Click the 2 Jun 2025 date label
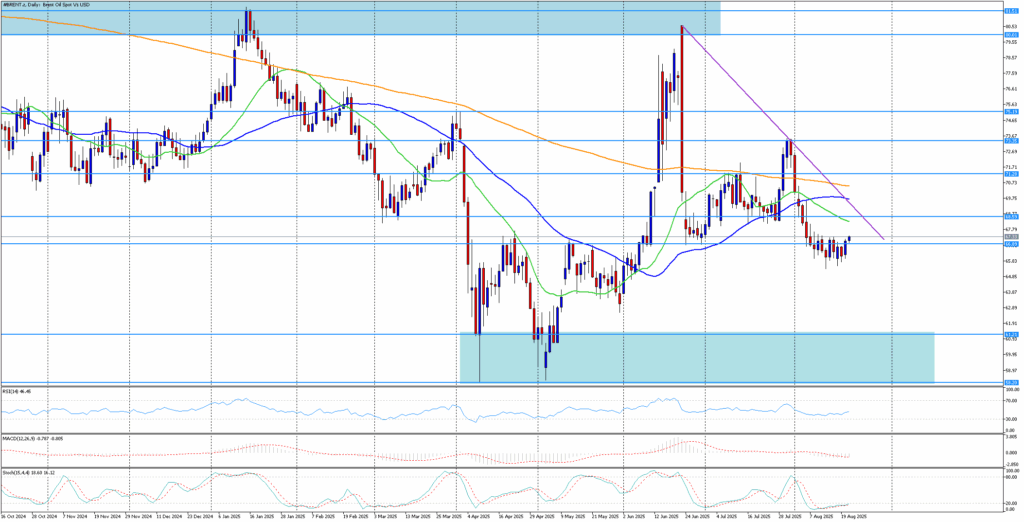 pyautogui.click(x=635, y=515)
